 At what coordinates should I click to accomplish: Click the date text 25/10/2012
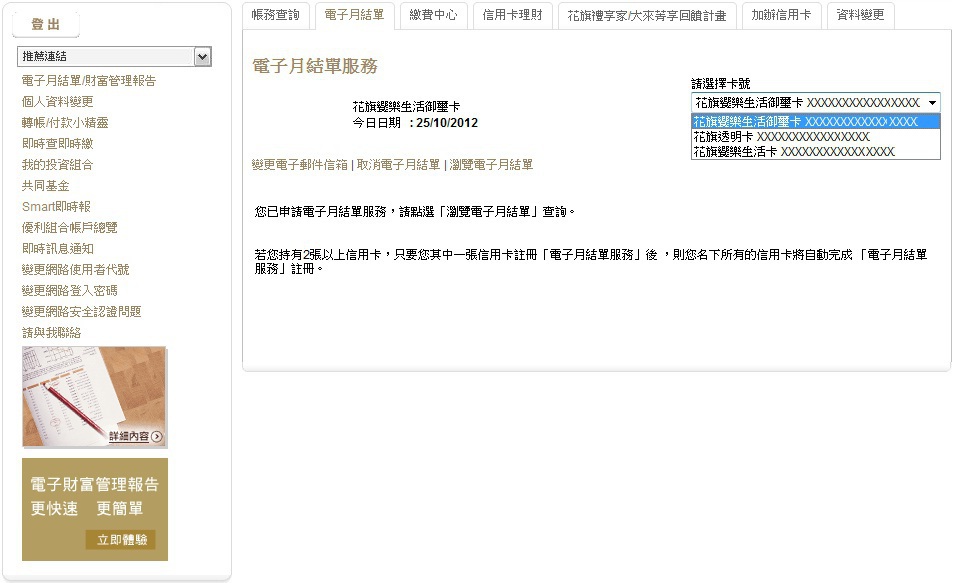(447, 123)
